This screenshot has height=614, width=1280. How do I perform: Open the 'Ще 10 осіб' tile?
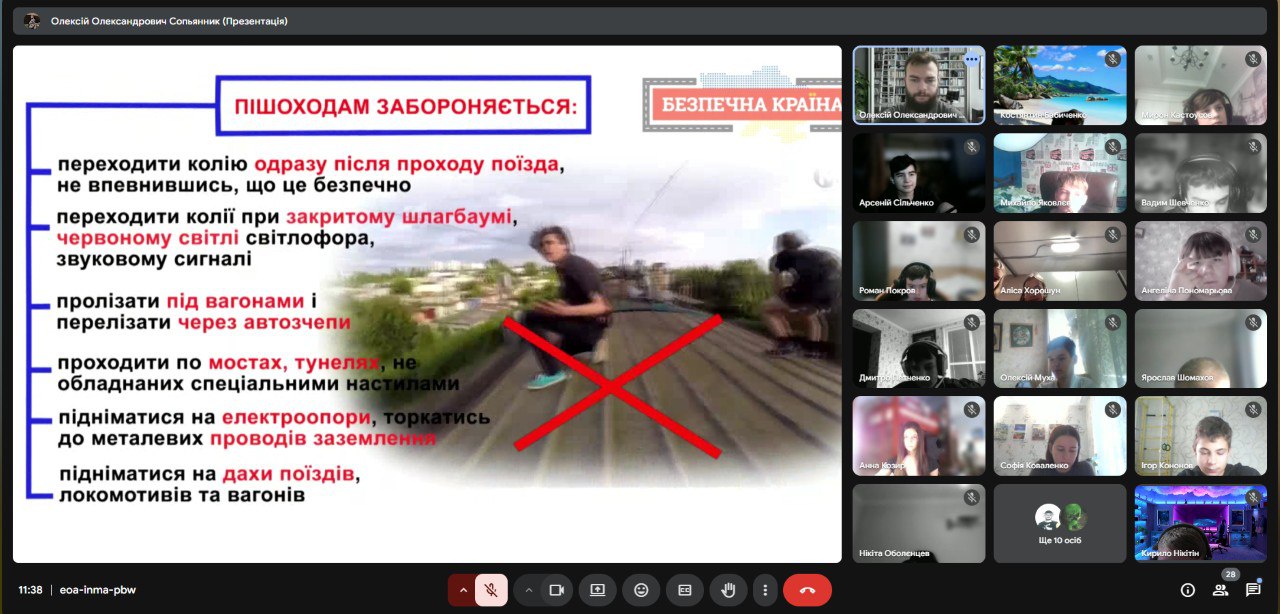click(x=1060, y=523)
